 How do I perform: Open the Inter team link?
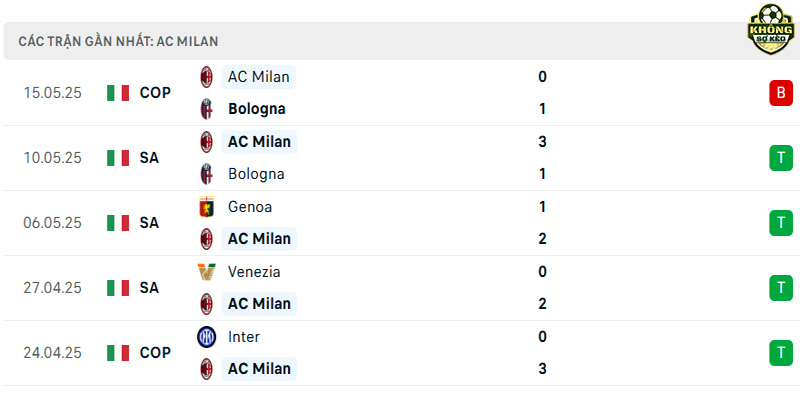[244, 337]
